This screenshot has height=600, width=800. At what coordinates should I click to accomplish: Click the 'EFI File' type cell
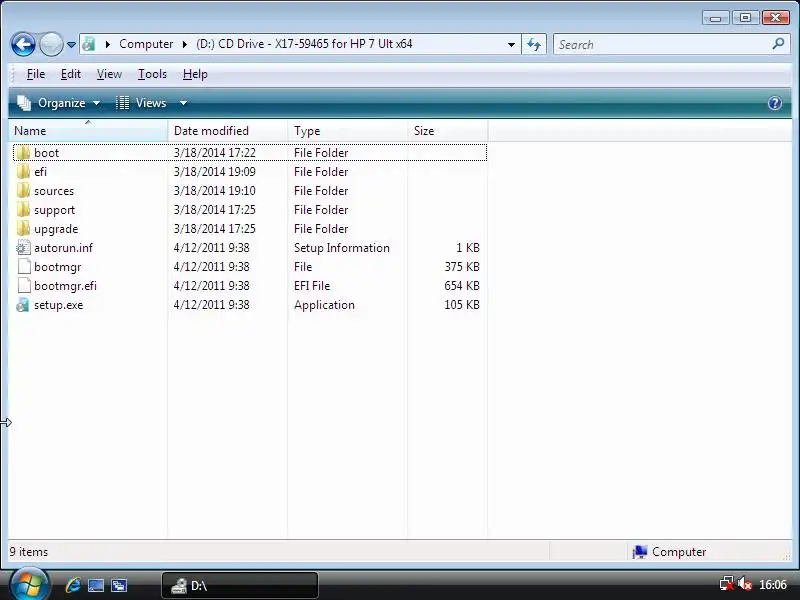[312, 286]
